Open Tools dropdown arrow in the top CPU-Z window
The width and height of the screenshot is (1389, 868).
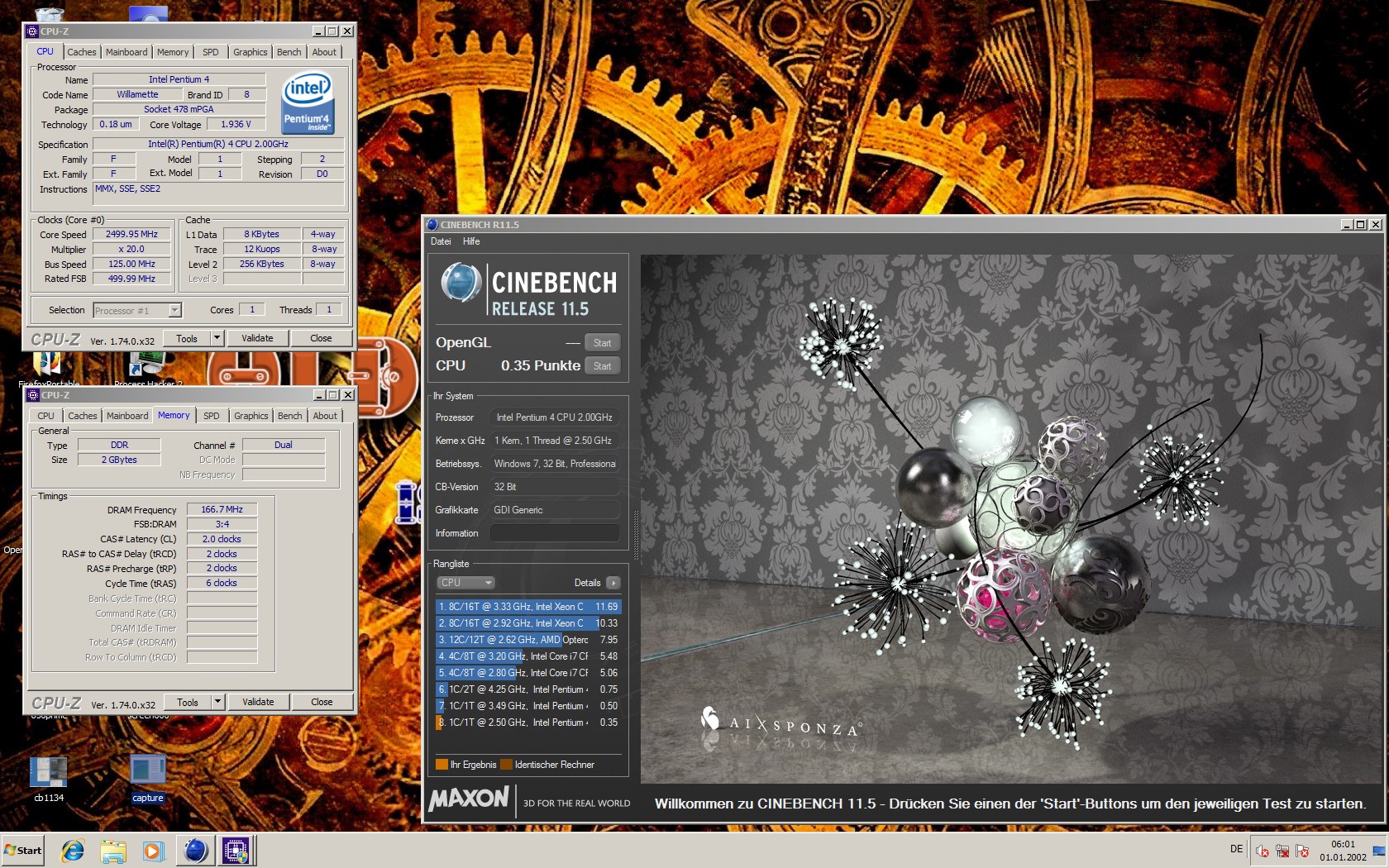(x=217, y=338)
